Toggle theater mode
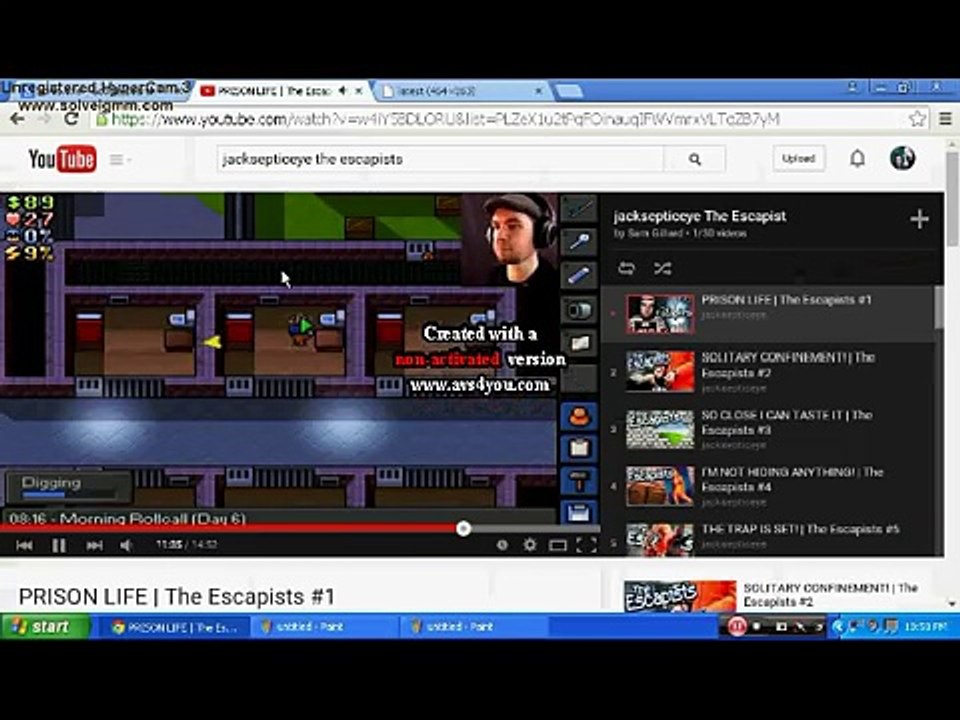Viewport: 960px width, 720px height. pyautogui.click(x=558, y=545)
